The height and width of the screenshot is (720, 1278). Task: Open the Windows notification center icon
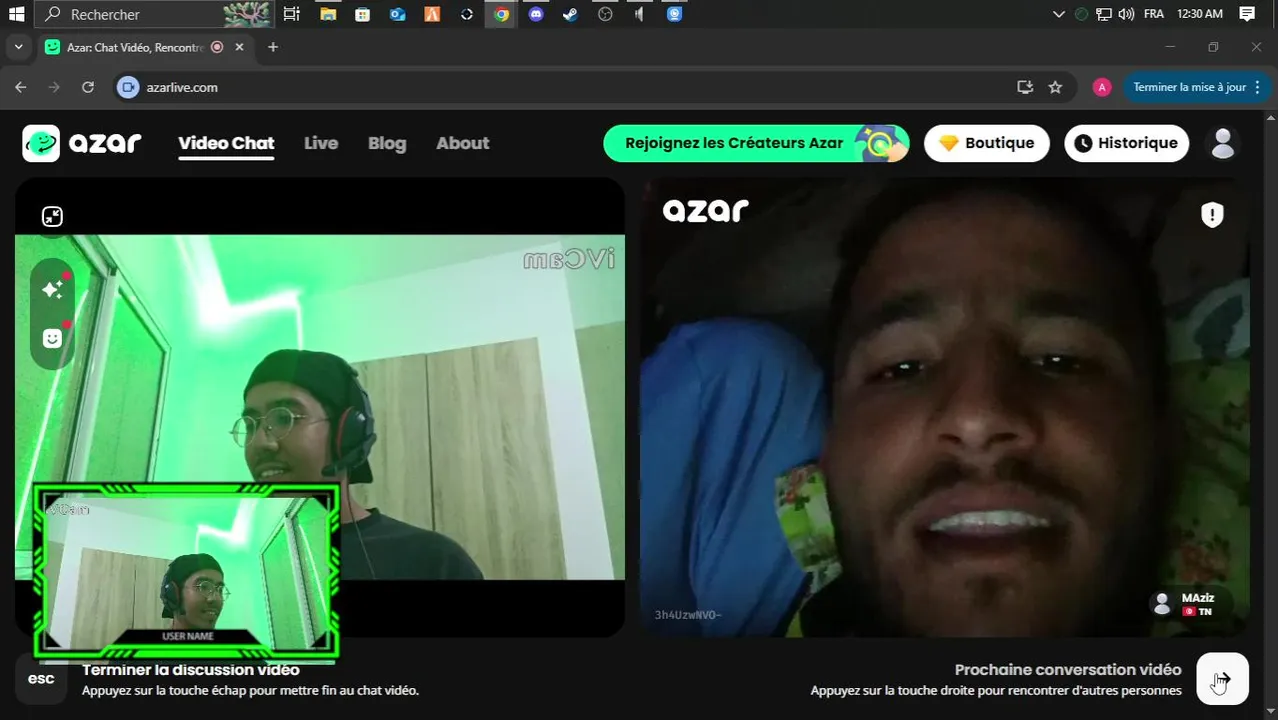tap(1247, 14)
